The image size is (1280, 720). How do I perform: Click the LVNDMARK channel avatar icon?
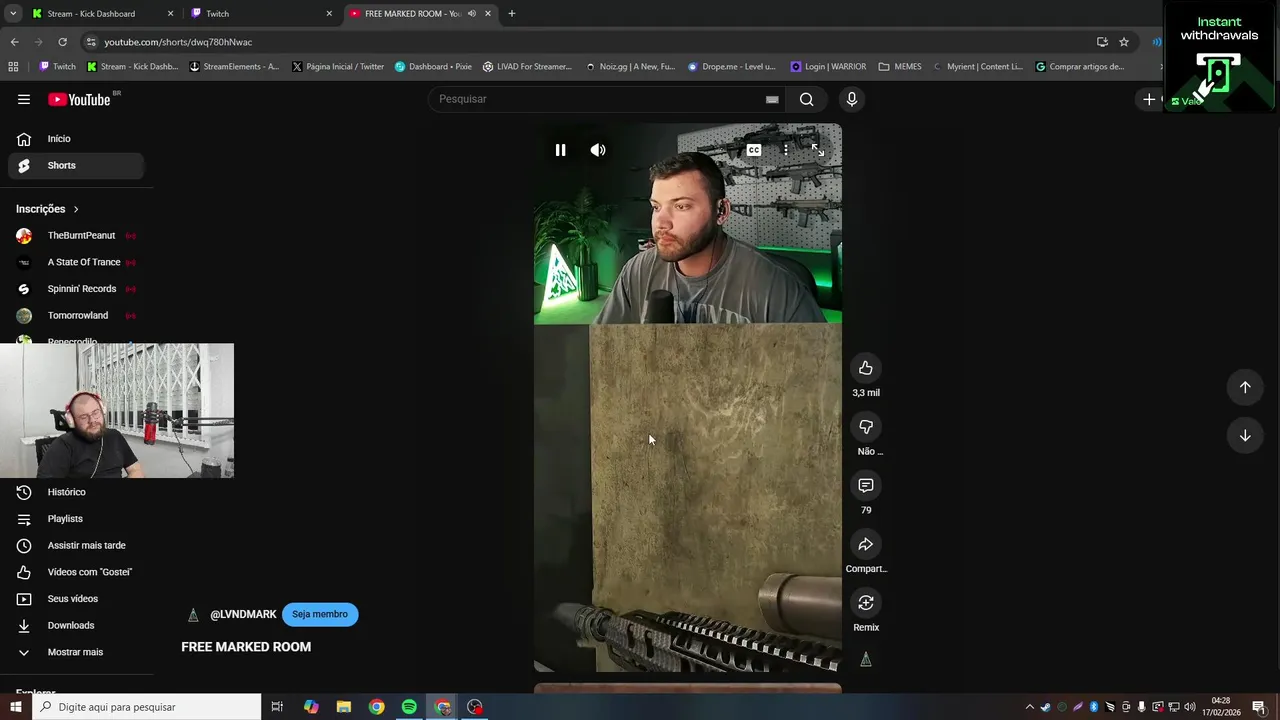194,615
